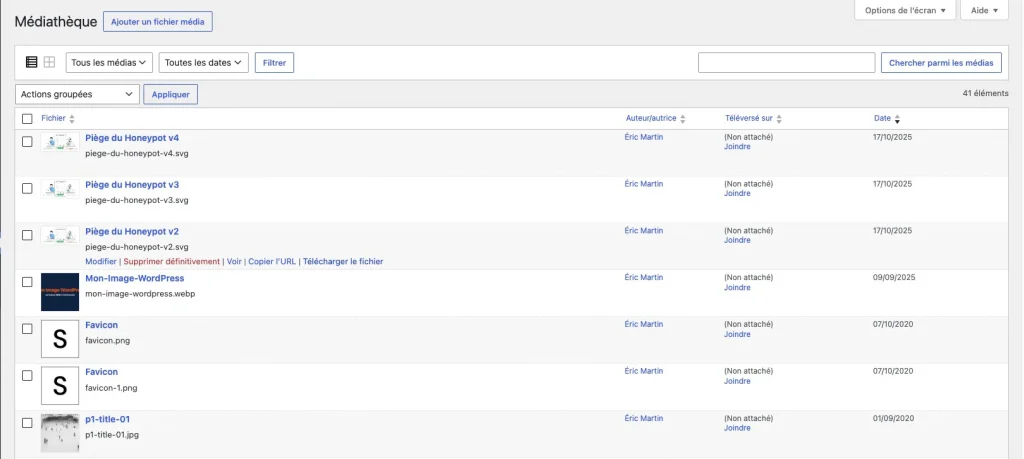The height and width of the screenshot is (459, 1024).
Task: Sort by Auteur/autrice column arrows
Action: pos(682,119)
